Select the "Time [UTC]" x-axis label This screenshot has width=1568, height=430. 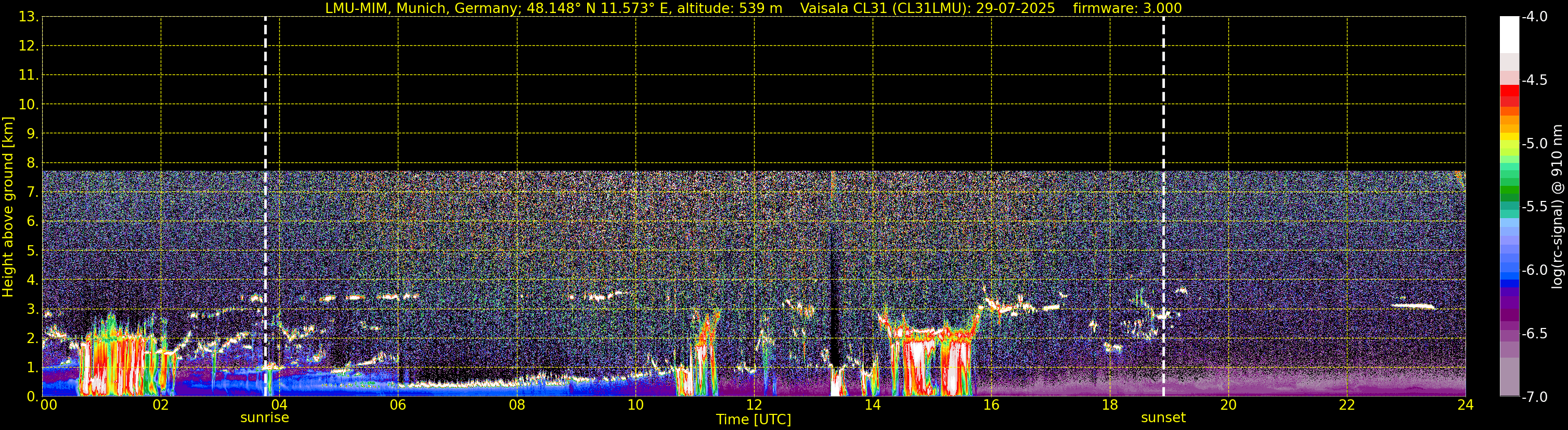[753, 420]
